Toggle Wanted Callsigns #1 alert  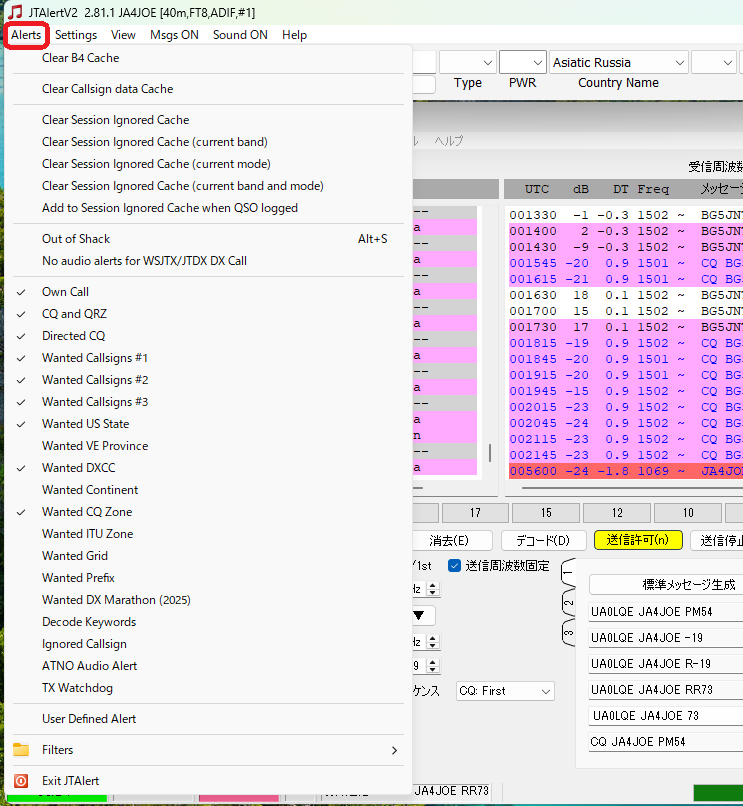pos(208,358)
